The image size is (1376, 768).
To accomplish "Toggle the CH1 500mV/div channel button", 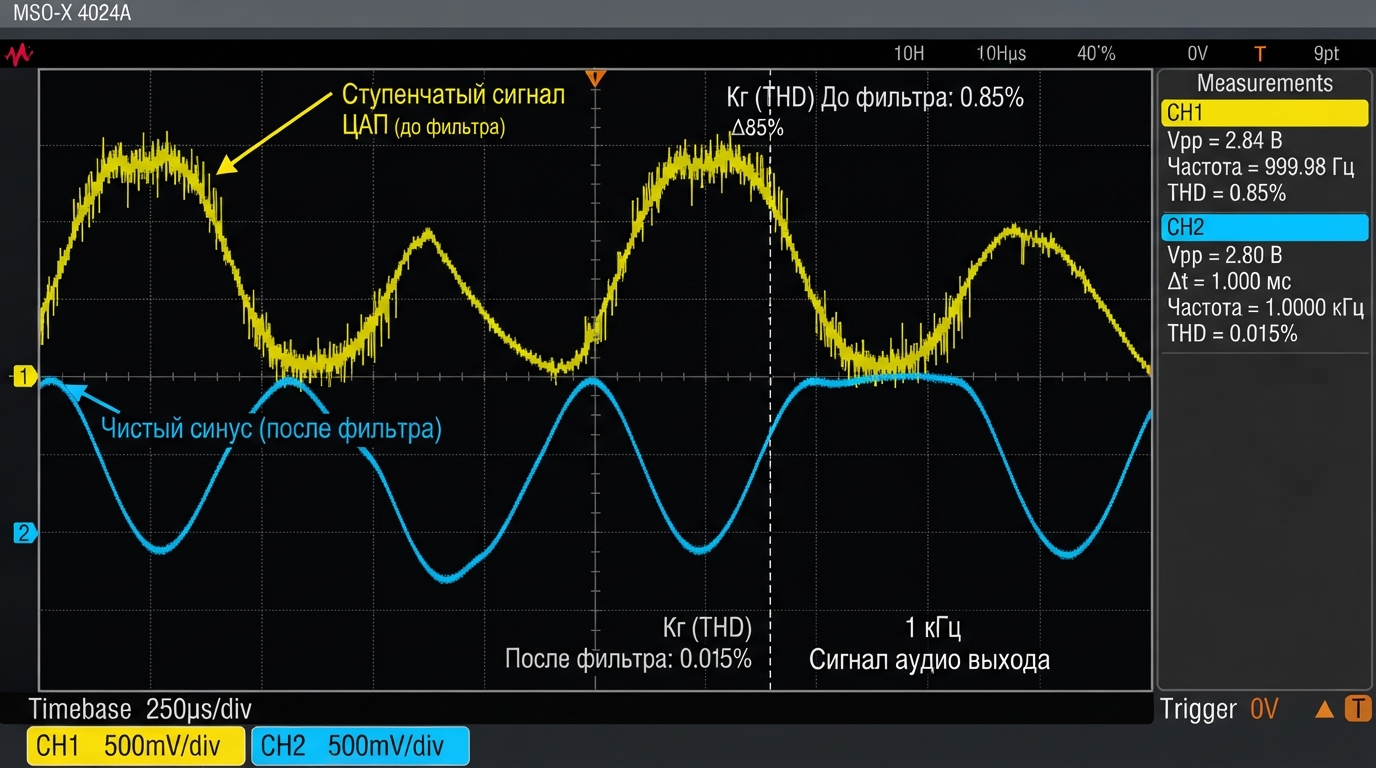I will coord(136,746).
